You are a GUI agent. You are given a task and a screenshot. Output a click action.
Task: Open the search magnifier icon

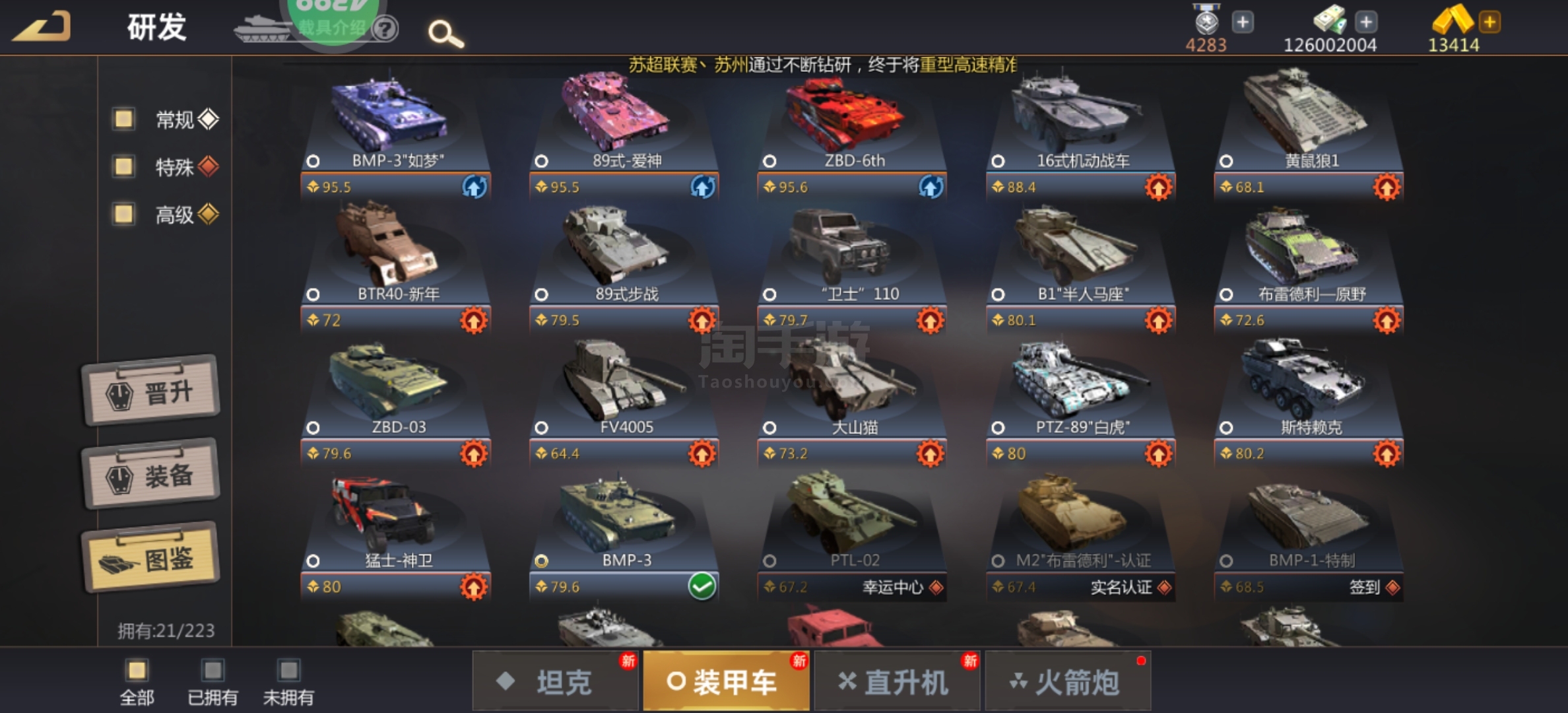[x=446, y=34]
